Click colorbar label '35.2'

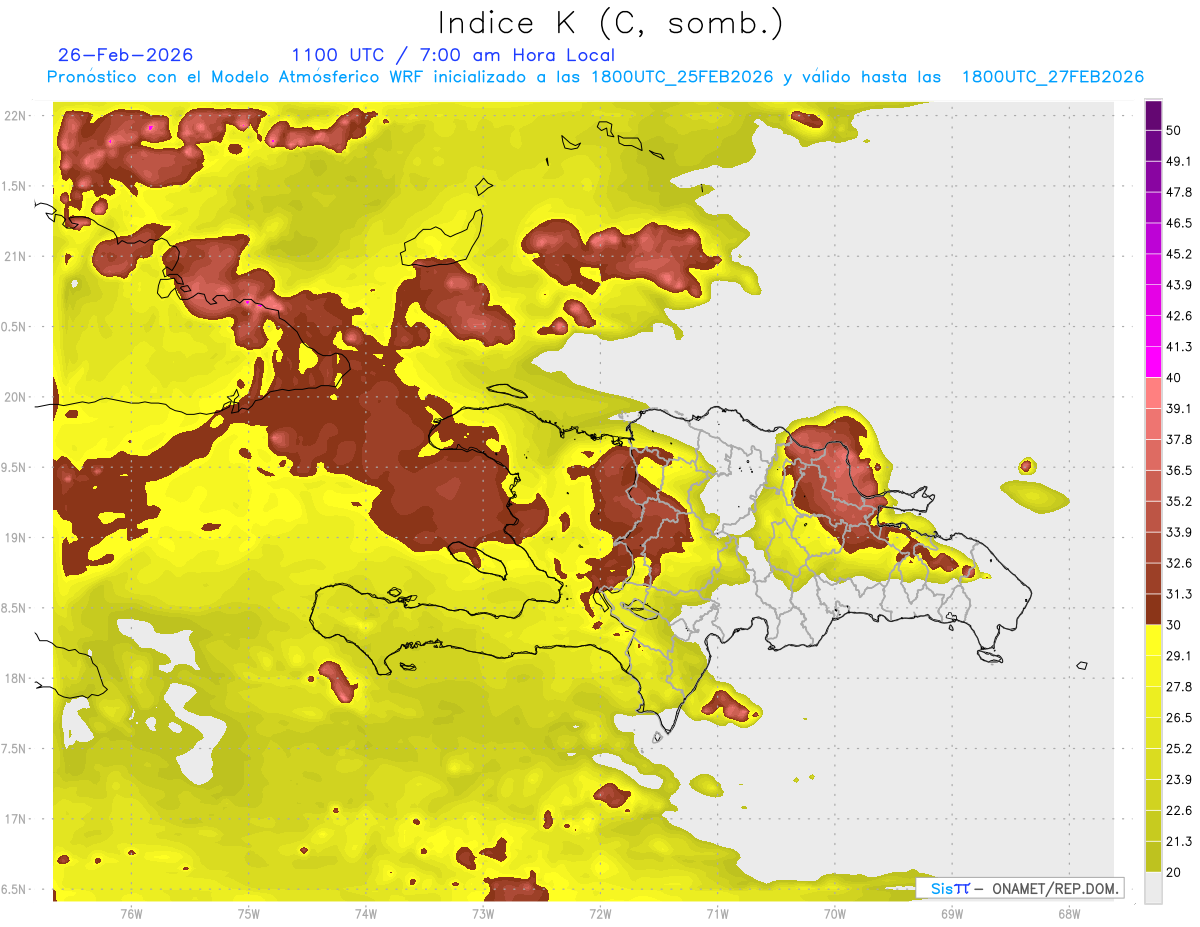tap(1179, 501)
